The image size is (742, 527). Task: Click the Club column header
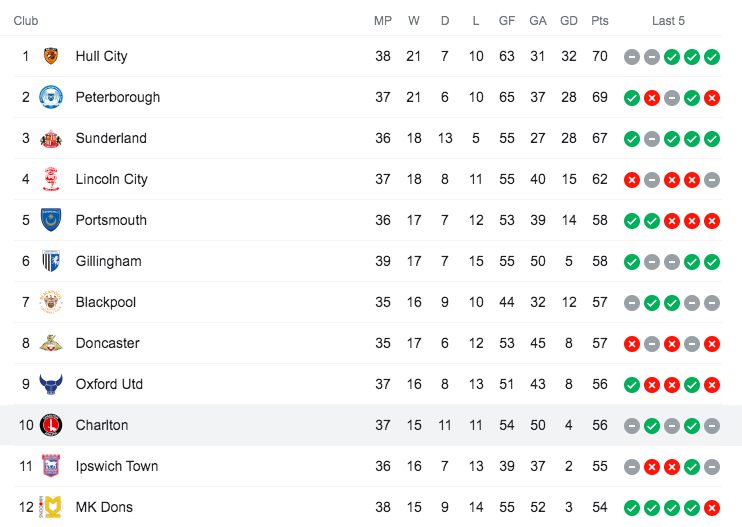point(27,20)
